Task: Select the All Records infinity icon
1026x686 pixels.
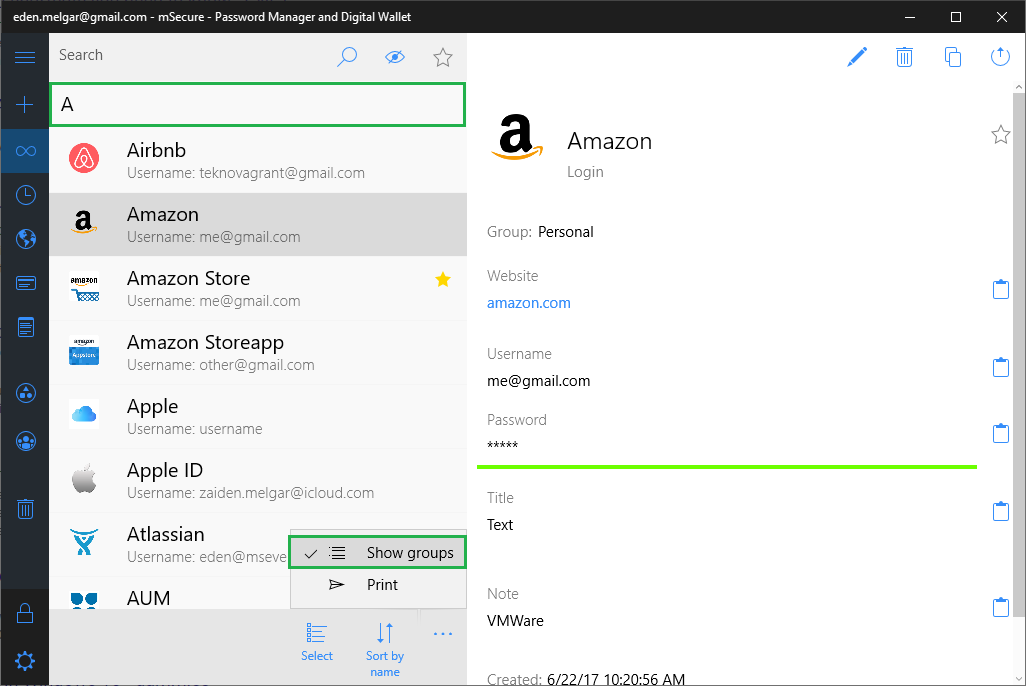Action: [x=25, y=151]
